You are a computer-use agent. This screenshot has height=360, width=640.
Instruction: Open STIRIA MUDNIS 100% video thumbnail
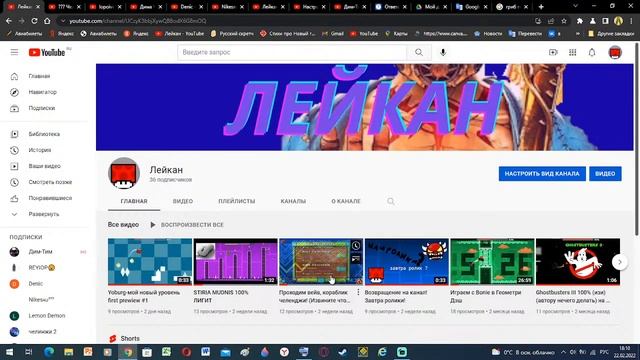click(x=236, y=262)
